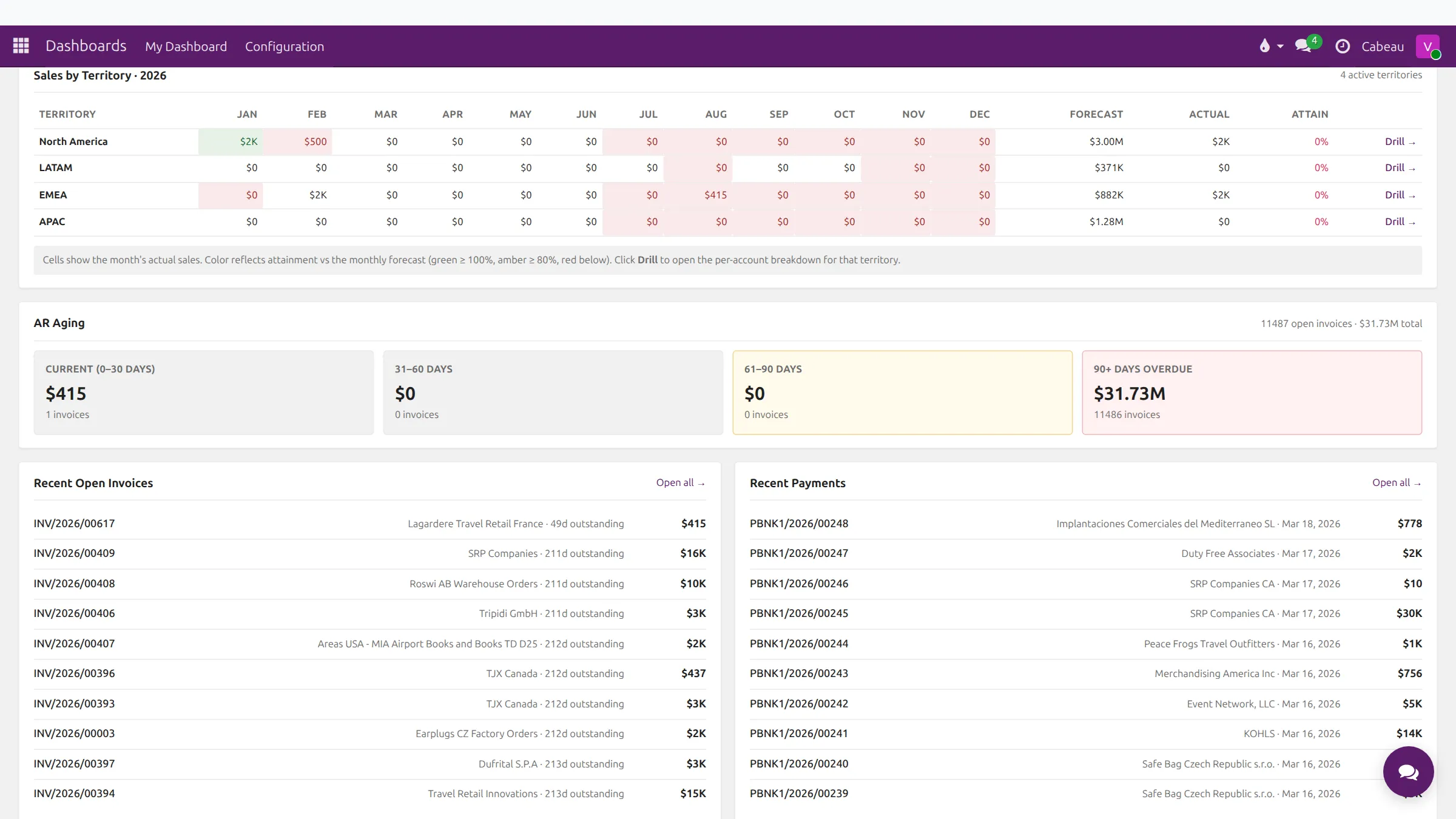1456x819 pixels.
Task: Open the user avatar menu
Action: (1427, 46)
